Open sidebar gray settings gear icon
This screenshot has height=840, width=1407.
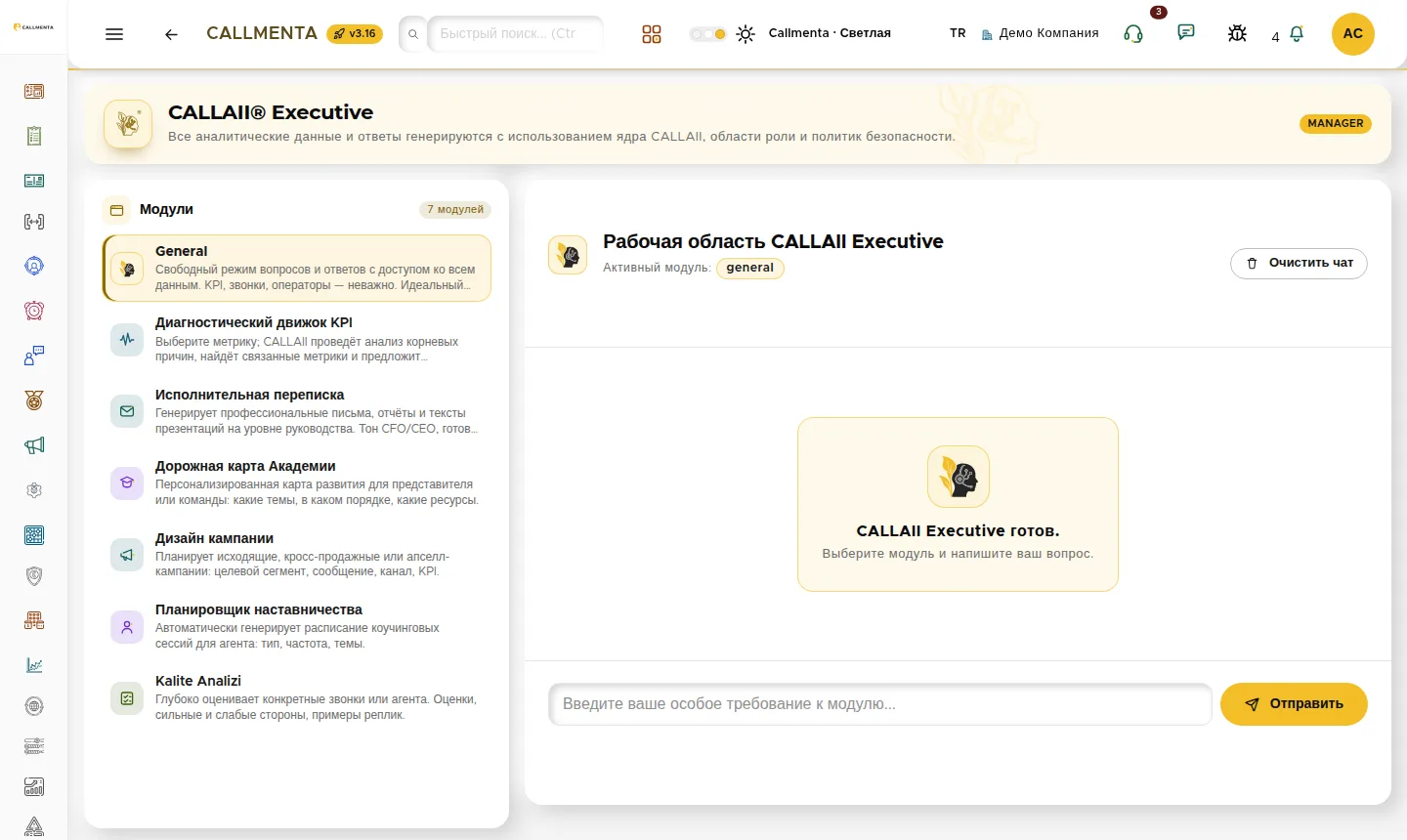coord(34,490)
